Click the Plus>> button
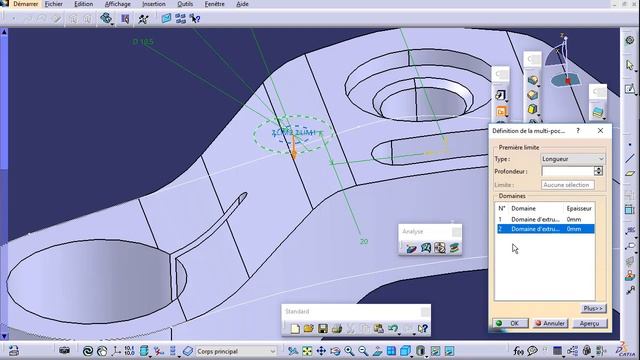The image size is (640, 360). point(593,309)
